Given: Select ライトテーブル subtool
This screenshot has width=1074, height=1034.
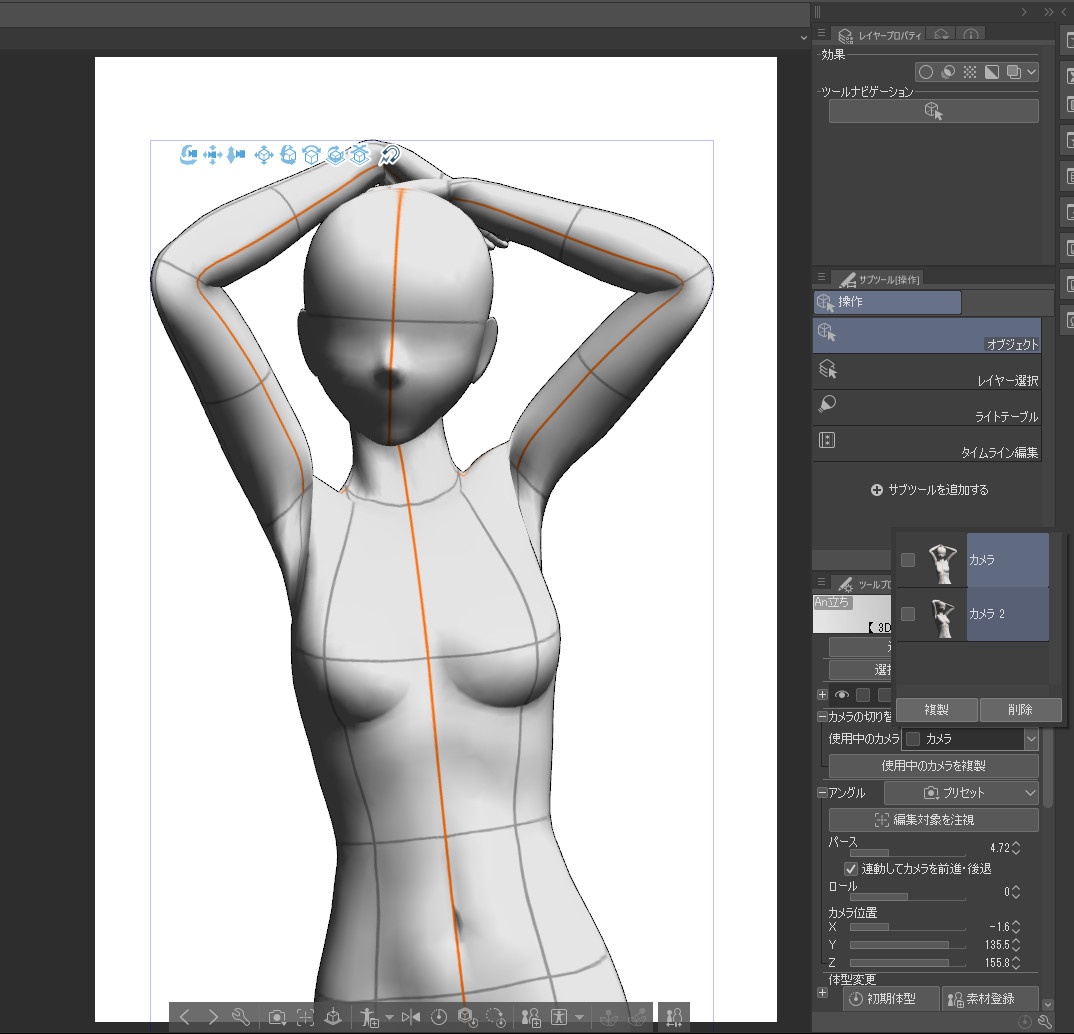Looking at the screenshot, I should (927, 408).
